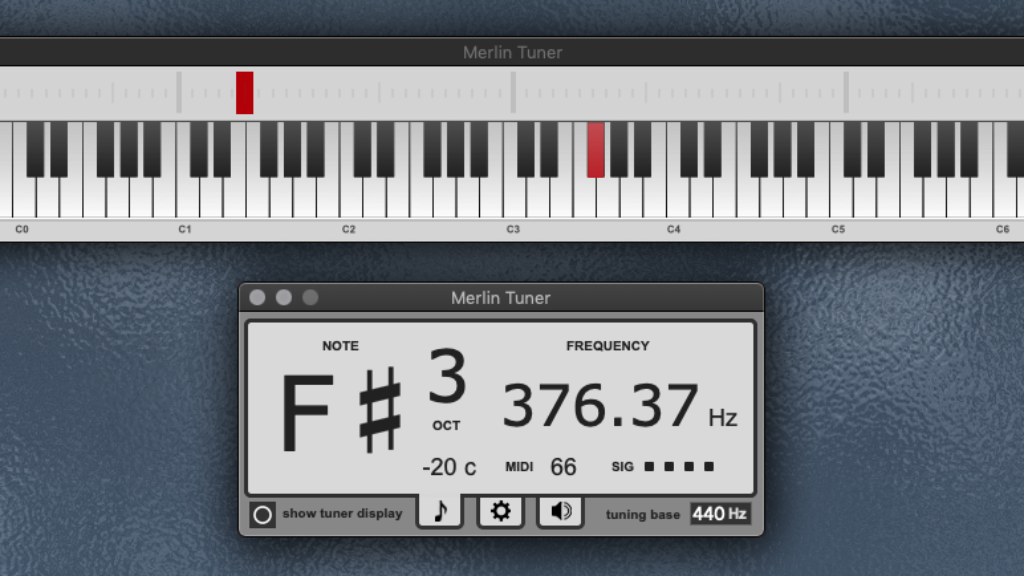Click the 376.37 frequency readout

tap(600, 404)
